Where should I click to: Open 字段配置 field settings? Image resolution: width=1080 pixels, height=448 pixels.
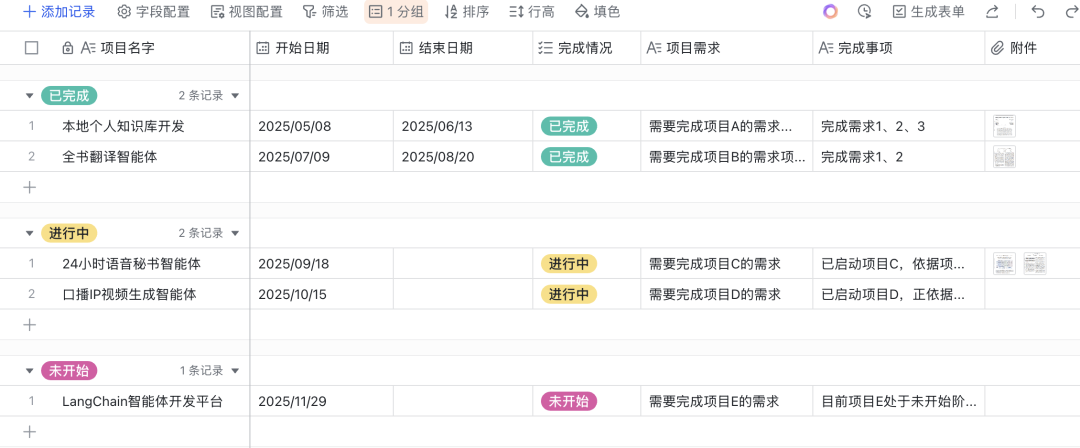point(152,12)
